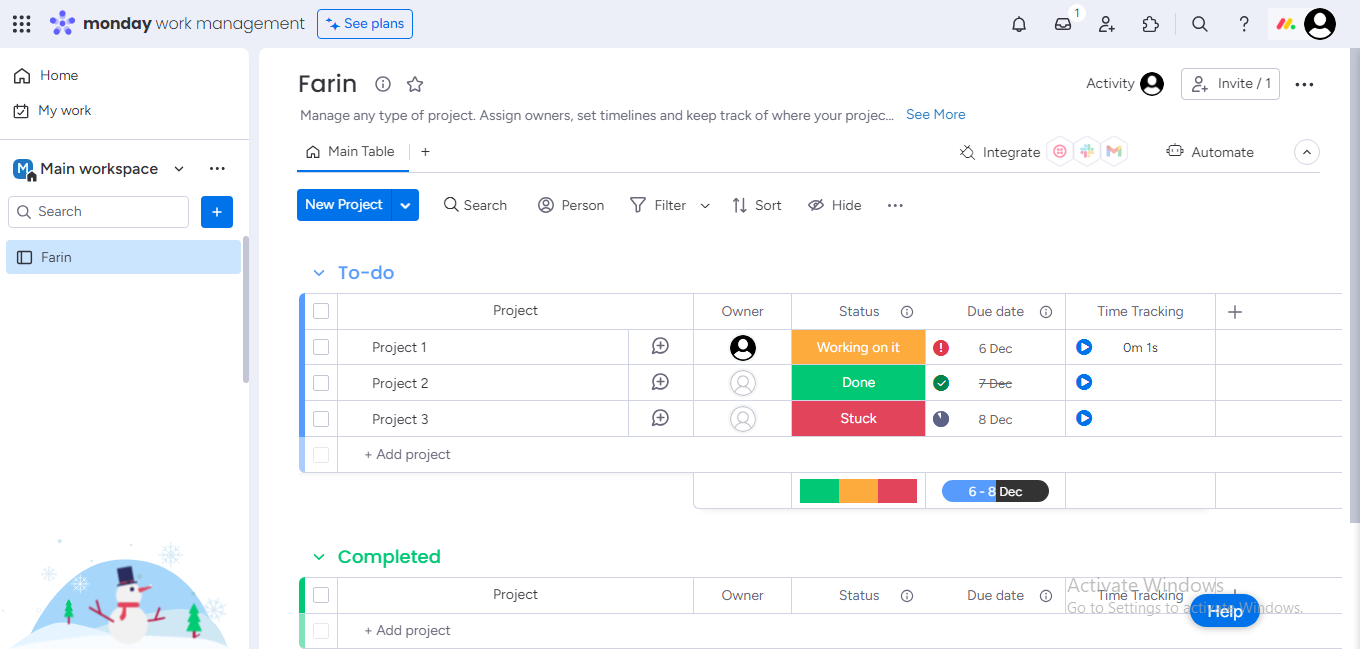
Task: Click Status column info icon in To-do
Action: [907, 312]
